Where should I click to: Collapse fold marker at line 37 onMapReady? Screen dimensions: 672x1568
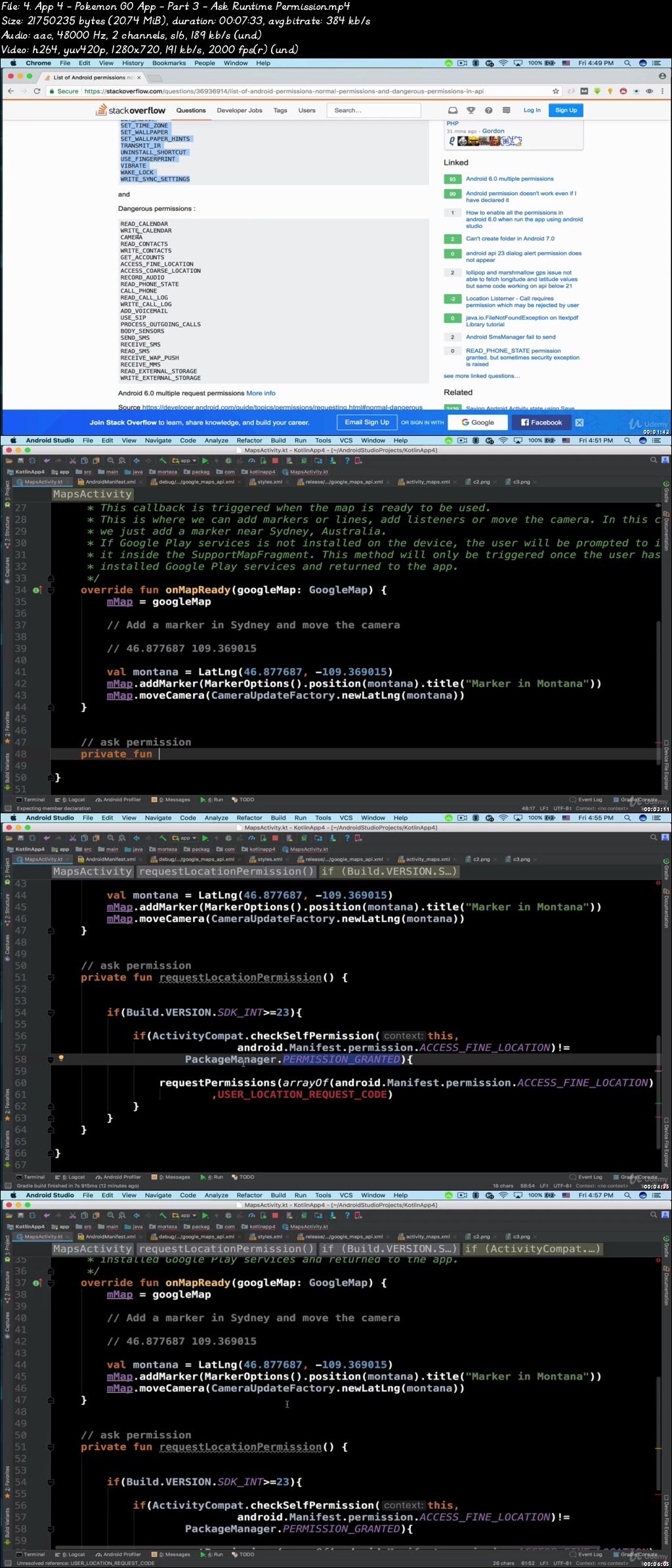click(x=51, y=1282)
